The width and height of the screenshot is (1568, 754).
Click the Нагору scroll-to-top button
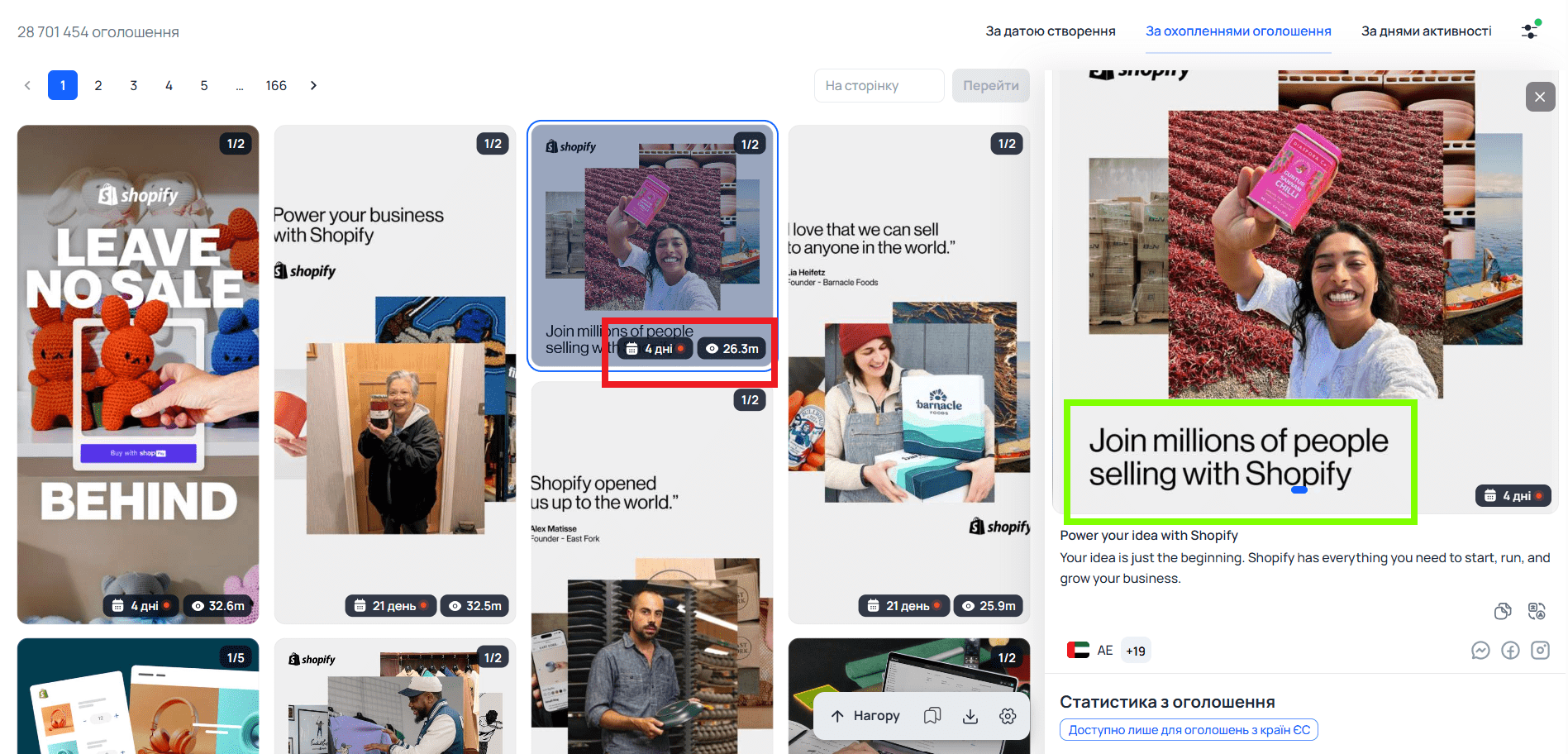coord(865,716)
